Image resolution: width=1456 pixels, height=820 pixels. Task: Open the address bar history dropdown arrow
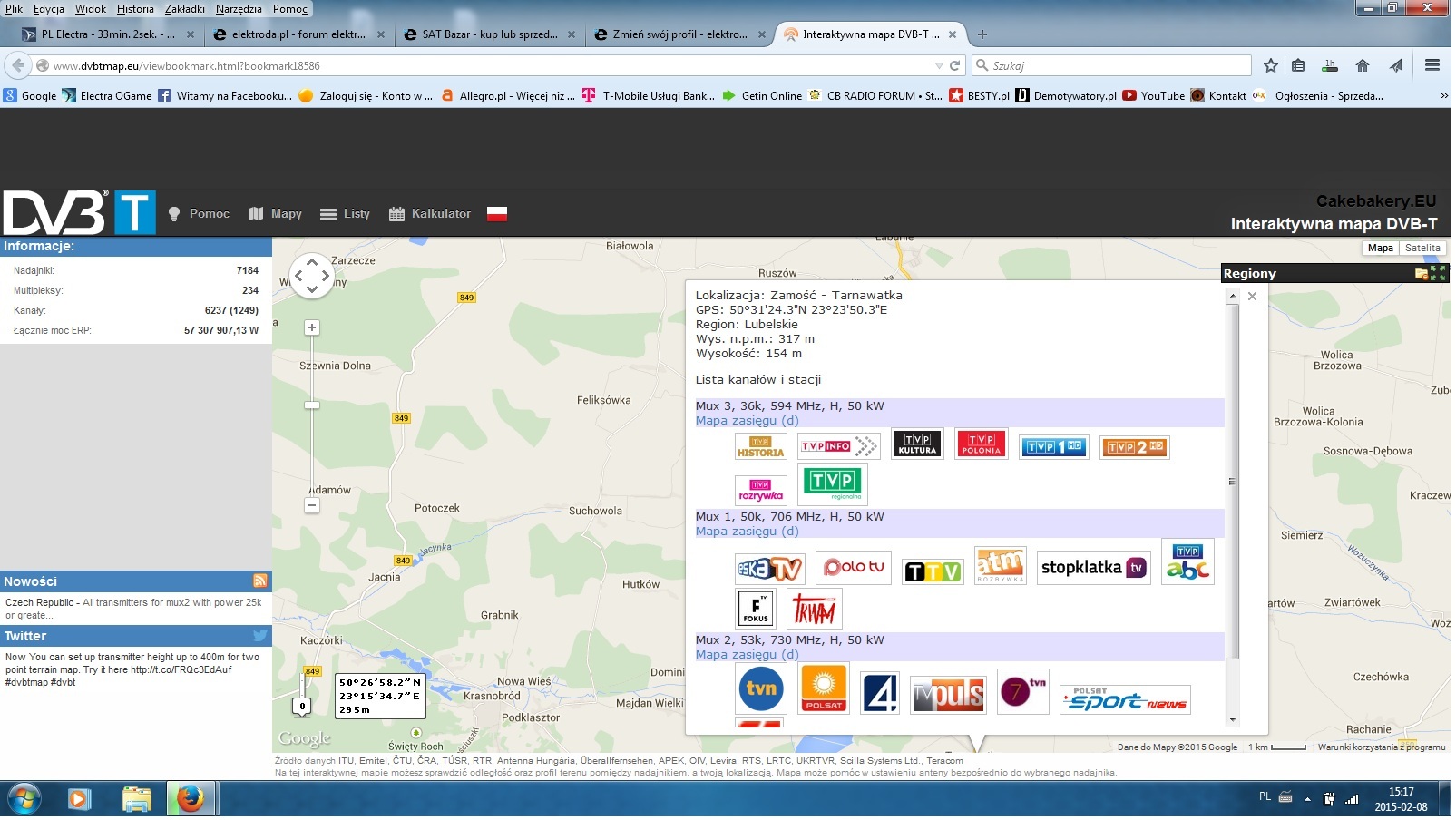pos(940,66)
